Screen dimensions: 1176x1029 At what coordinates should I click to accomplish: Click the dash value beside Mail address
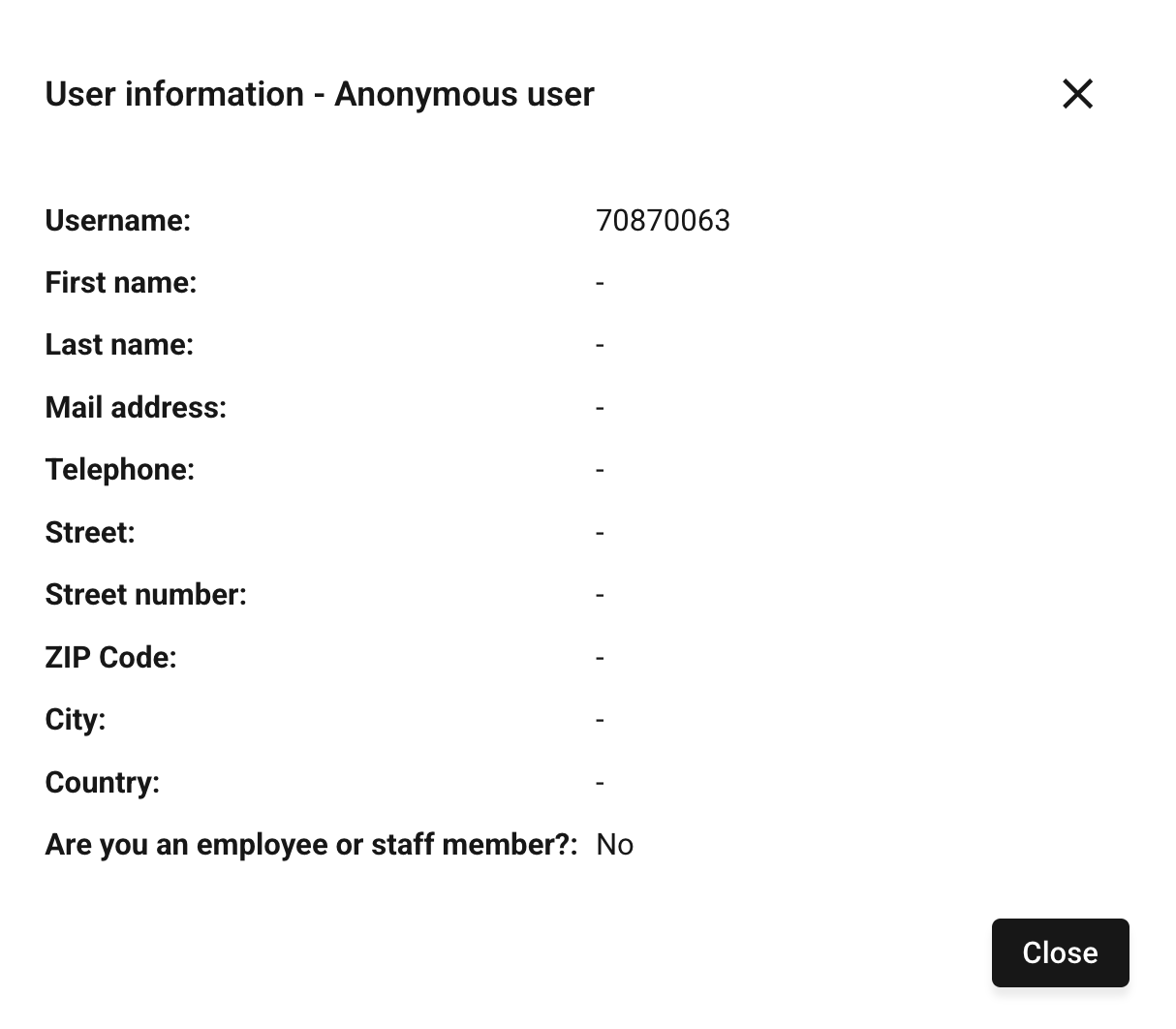click(601, 408)
